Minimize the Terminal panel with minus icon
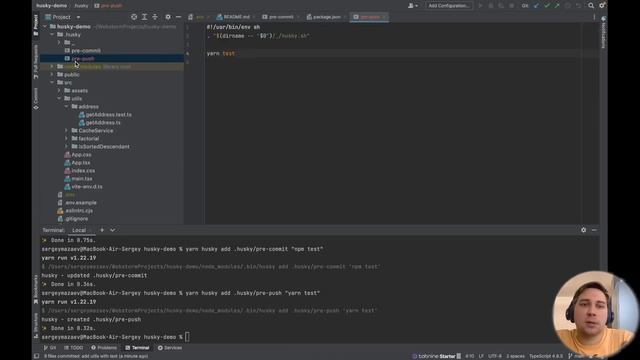640x360 pixels. coord(594,230)
